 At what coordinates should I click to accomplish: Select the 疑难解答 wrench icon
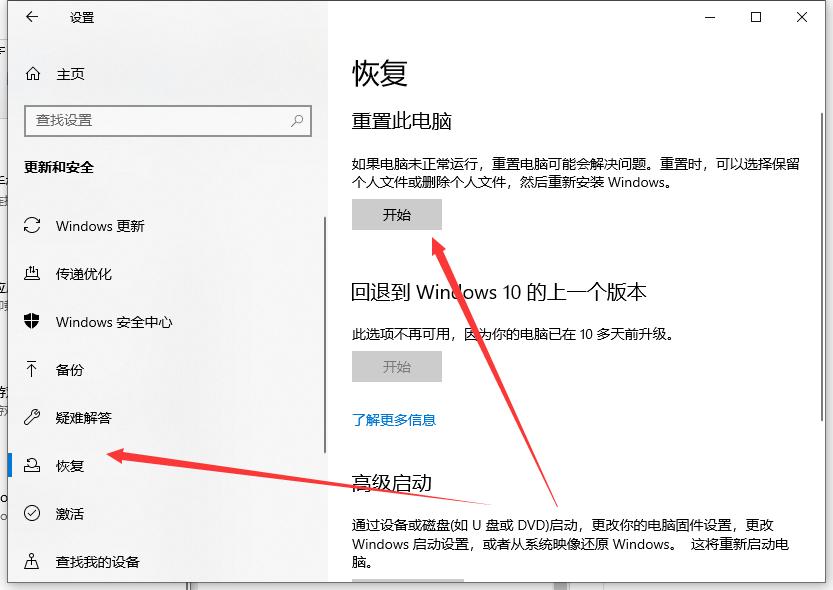click(x=32, y=417)
